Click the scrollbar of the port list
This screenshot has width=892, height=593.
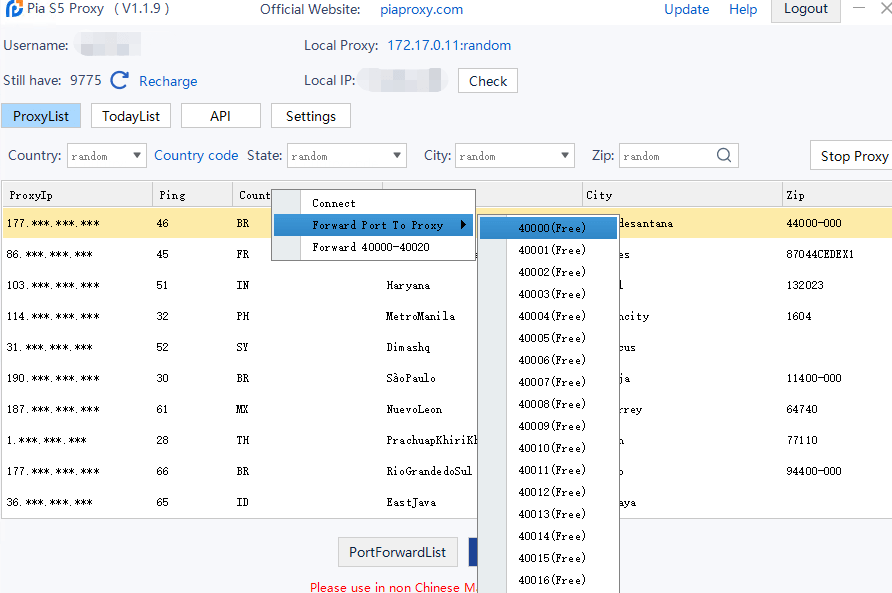coord(493,400)
